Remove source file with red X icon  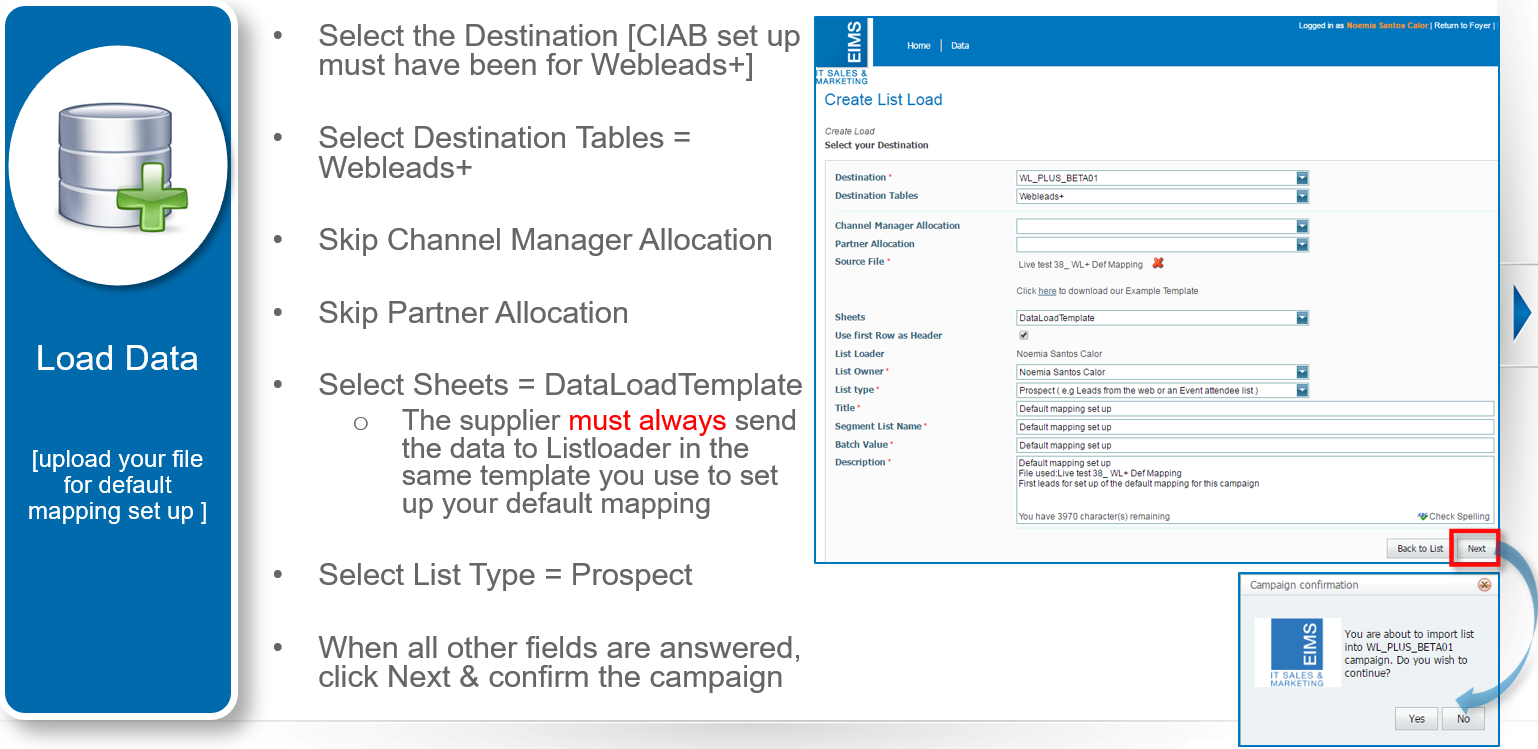pos(1158,264)
